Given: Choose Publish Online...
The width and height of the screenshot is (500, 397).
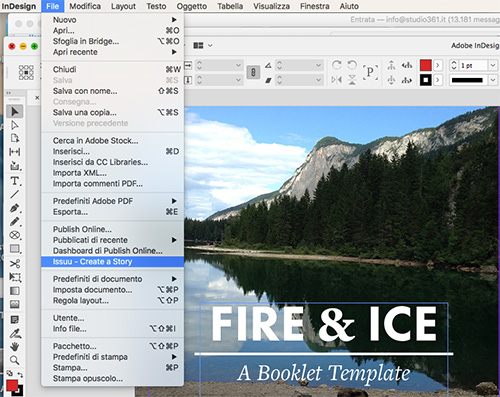Looking at the screenshot, I should (x=113, y=229).
